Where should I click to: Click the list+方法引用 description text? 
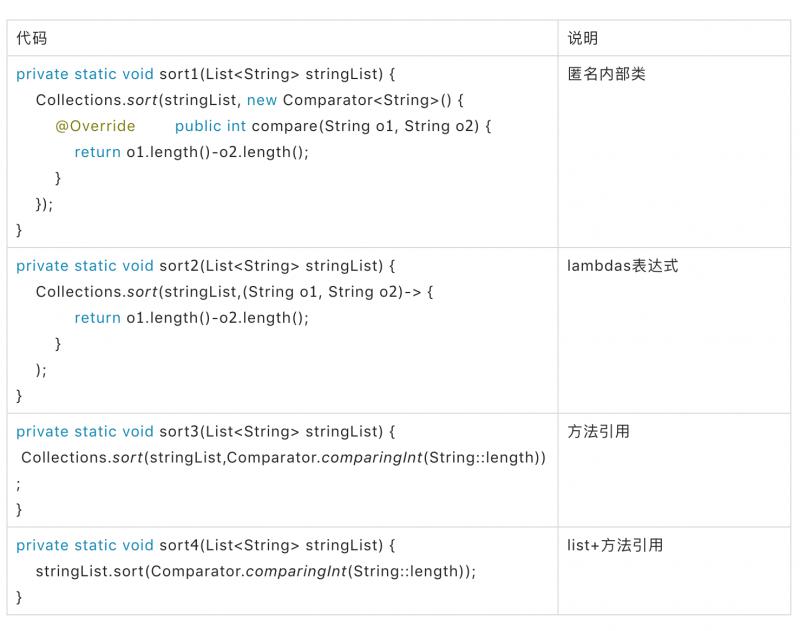click(615, 545)
